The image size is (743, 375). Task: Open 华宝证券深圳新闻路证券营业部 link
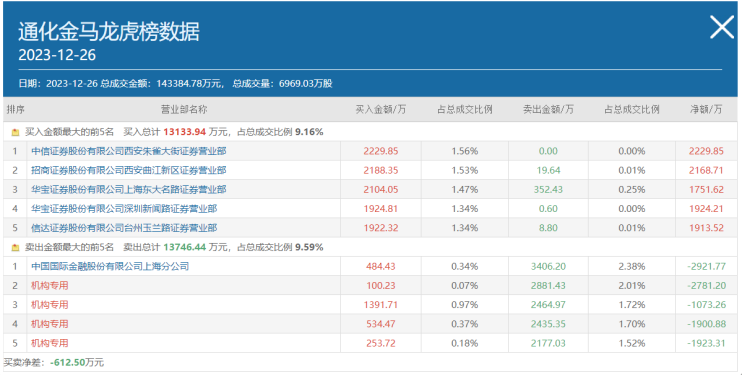(x=124, y=209)
